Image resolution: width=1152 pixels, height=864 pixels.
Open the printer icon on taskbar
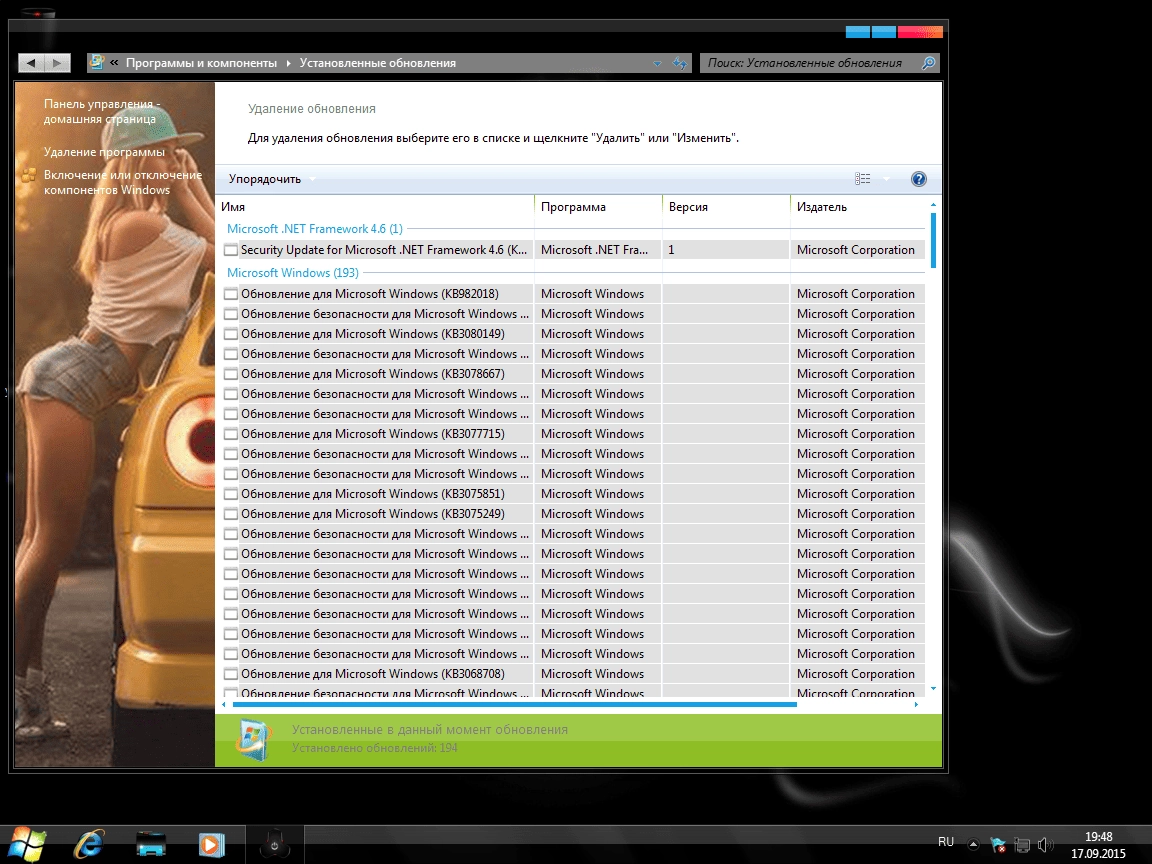(151, 845)
